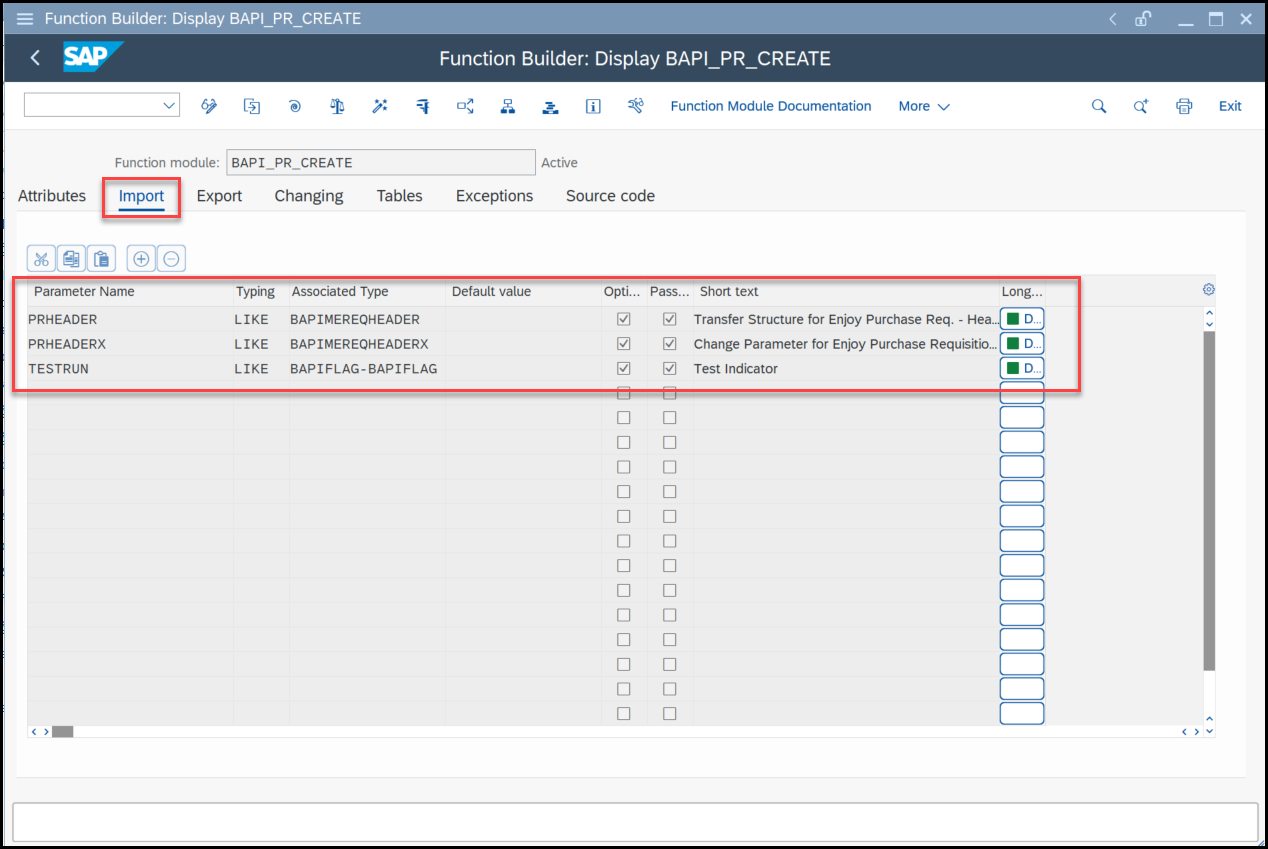Click the Typing column header
Image resolution: width=1268 pixels, height=849 pixels.
coord(255,292)
